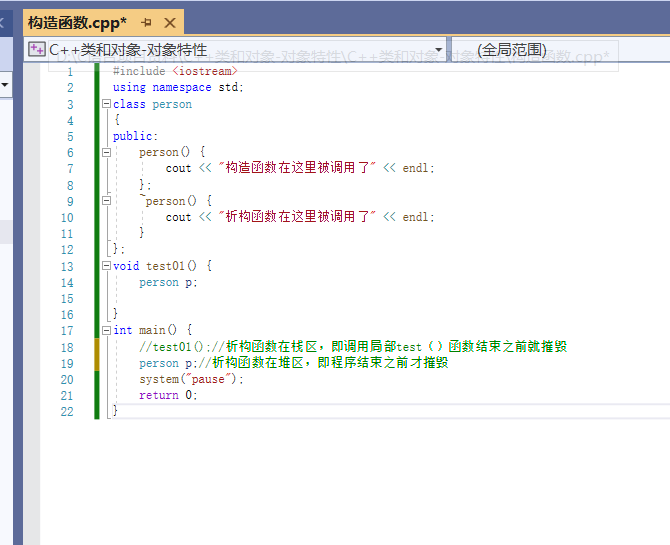670x545 pixels.
Task: Click the return 0; statement
Action: (168, 395)
